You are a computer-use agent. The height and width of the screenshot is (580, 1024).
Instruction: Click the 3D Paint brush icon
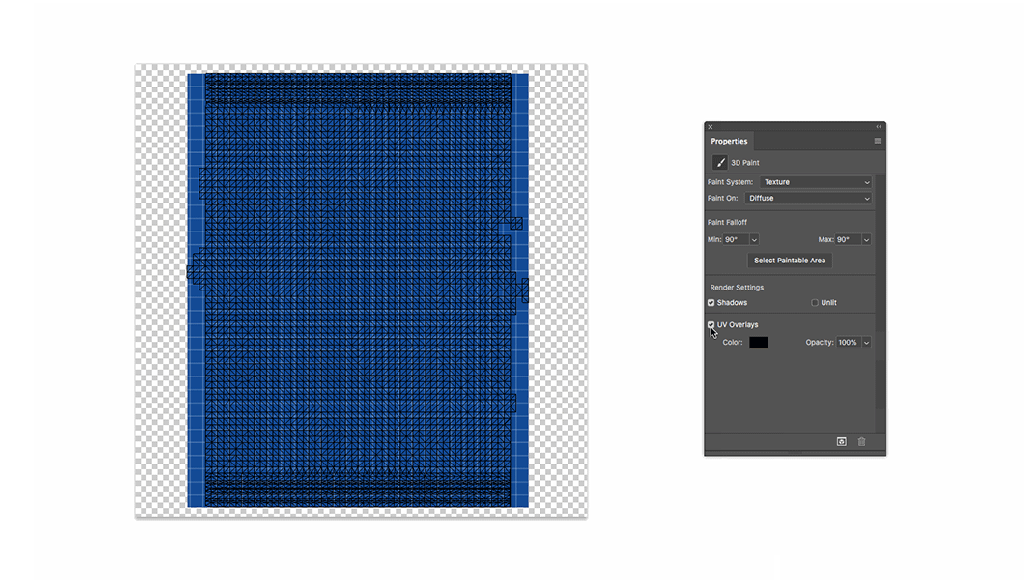coord(719,162)
